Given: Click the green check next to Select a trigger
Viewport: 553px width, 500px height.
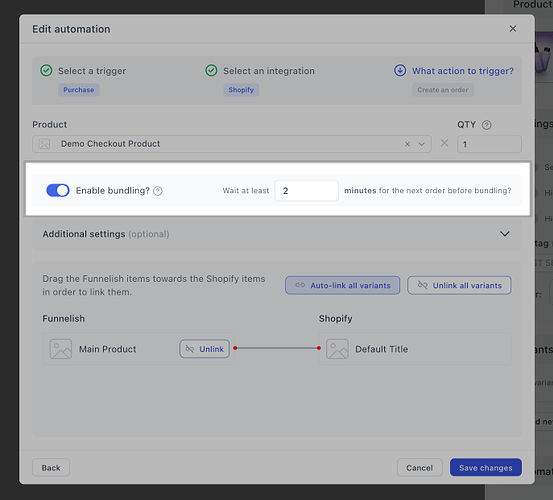Looking at the screenshot, I should coord(46,71).
